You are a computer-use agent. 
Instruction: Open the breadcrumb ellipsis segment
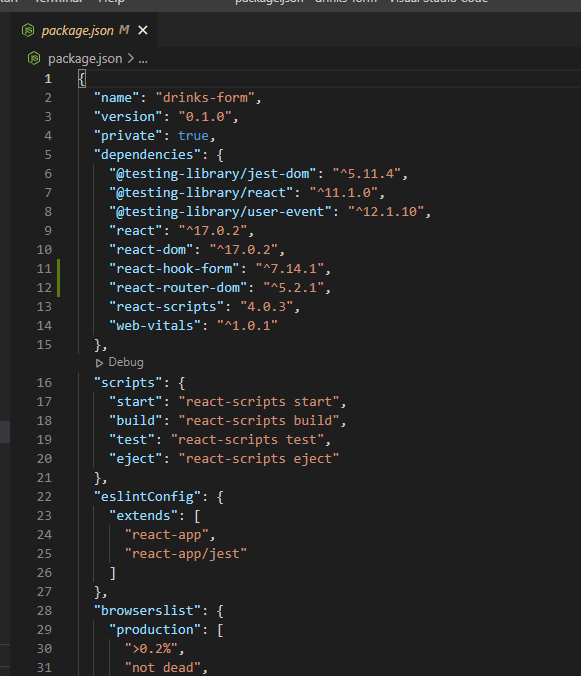pyautogui.click(x=143, y=59)
